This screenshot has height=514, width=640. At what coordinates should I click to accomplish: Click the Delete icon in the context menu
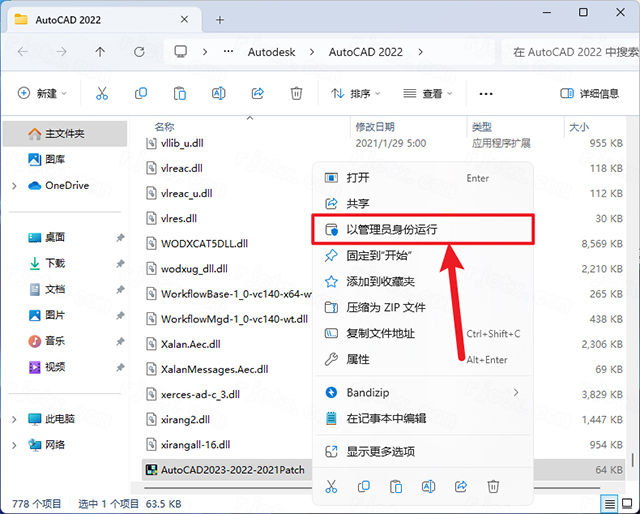point(493,487)
